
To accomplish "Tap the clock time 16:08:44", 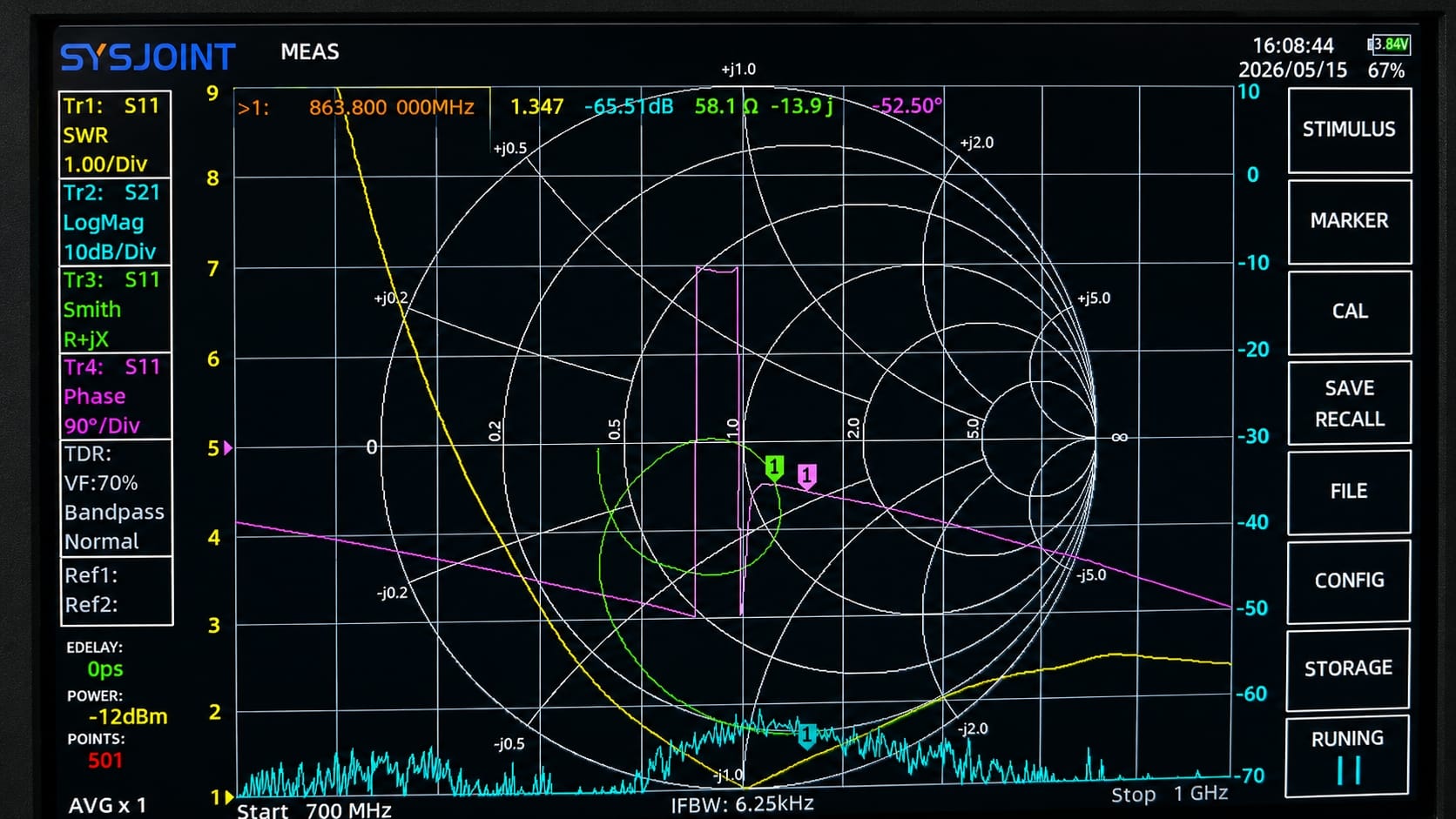I will click(x=1293, y=45).
